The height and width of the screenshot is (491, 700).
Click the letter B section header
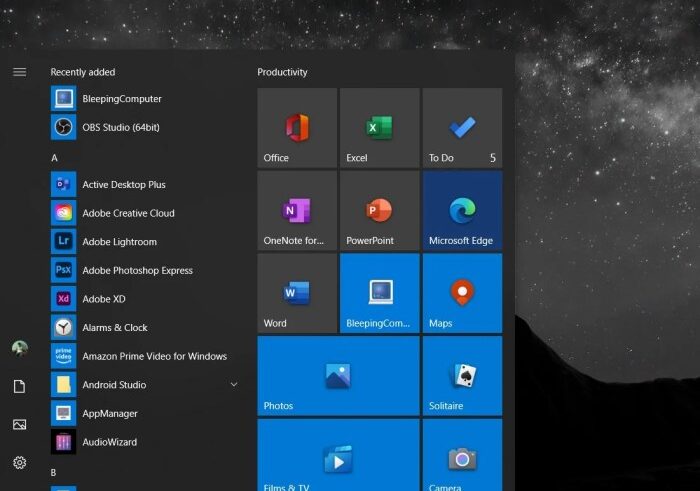pyautogui.click(x=54, y=472)
